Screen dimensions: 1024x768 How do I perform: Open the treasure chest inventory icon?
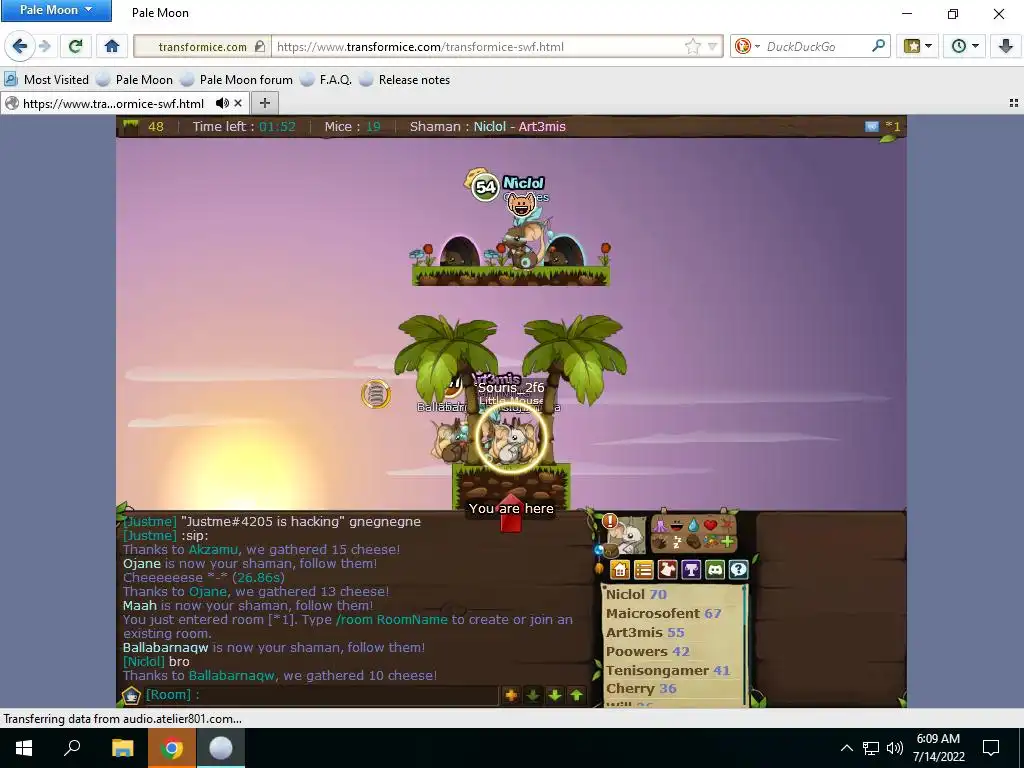coord(611,551)
